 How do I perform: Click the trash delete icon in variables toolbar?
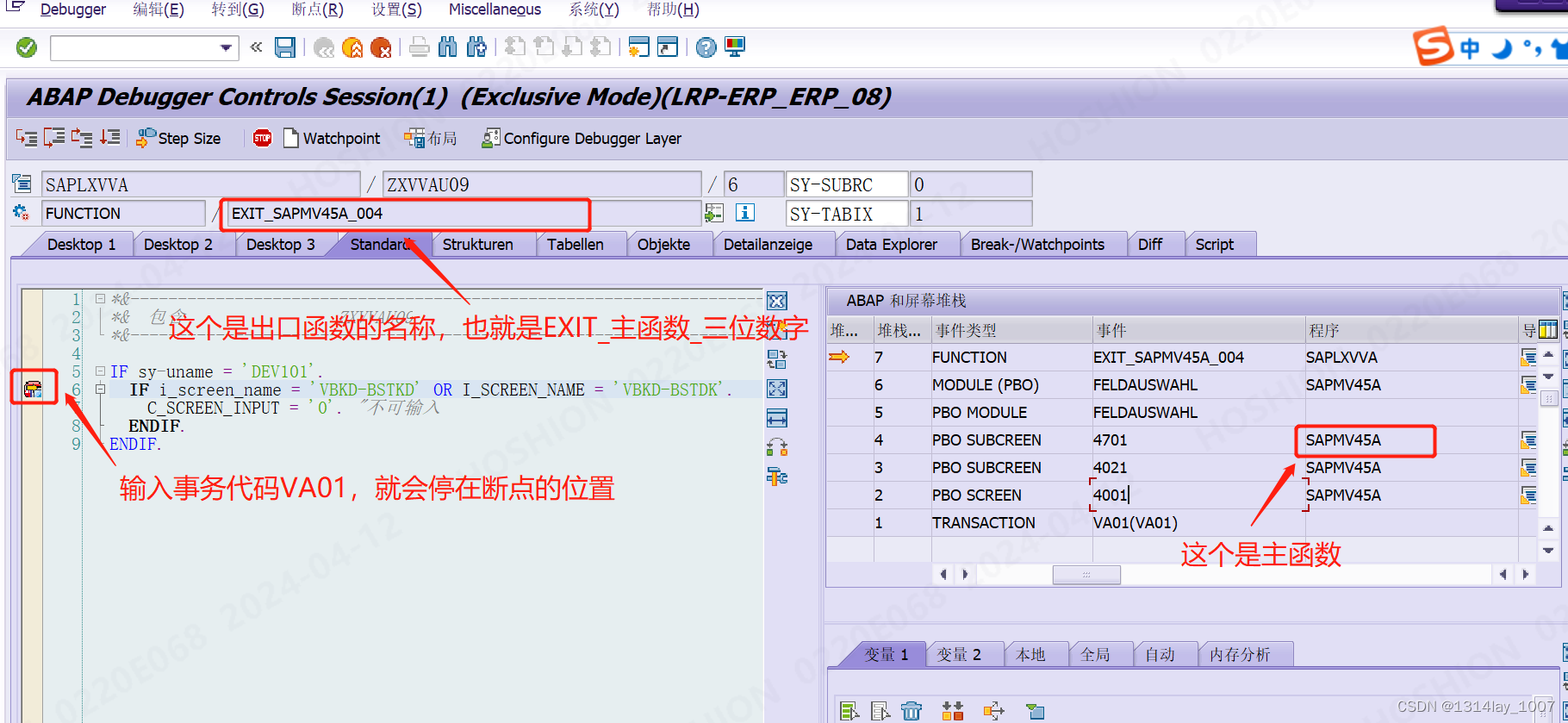[912, 711]
